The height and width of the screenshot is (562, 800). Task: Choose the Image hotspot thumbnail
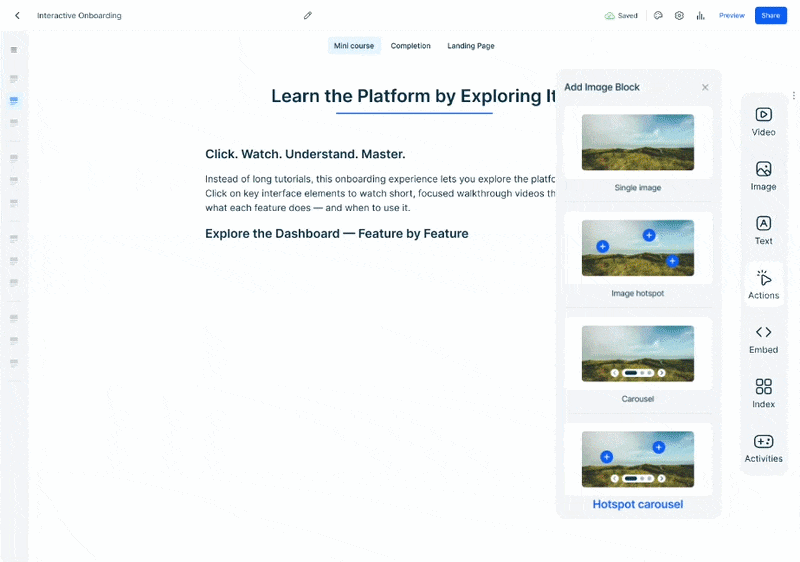(637, 248)
